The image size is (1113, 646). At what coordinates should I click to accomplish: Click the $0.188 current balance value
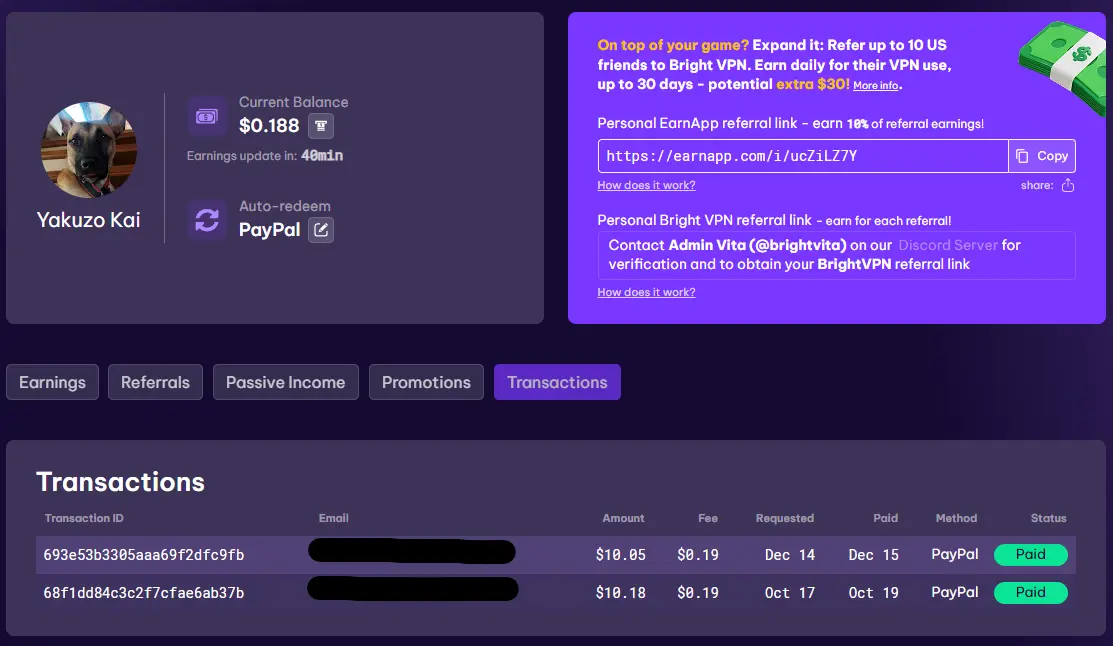[269, 126]
